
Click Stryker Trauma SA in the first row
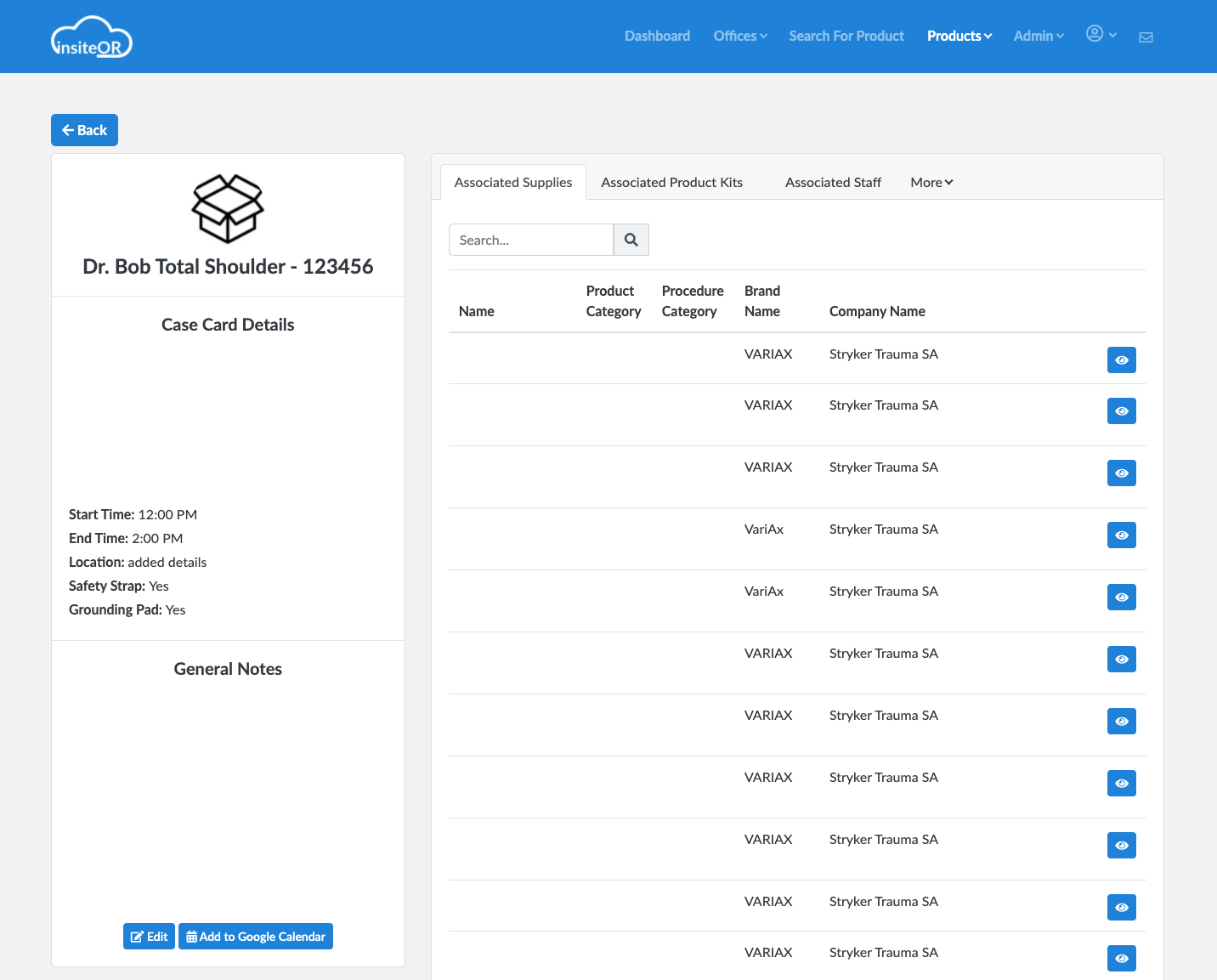click(x=884, y=354)
